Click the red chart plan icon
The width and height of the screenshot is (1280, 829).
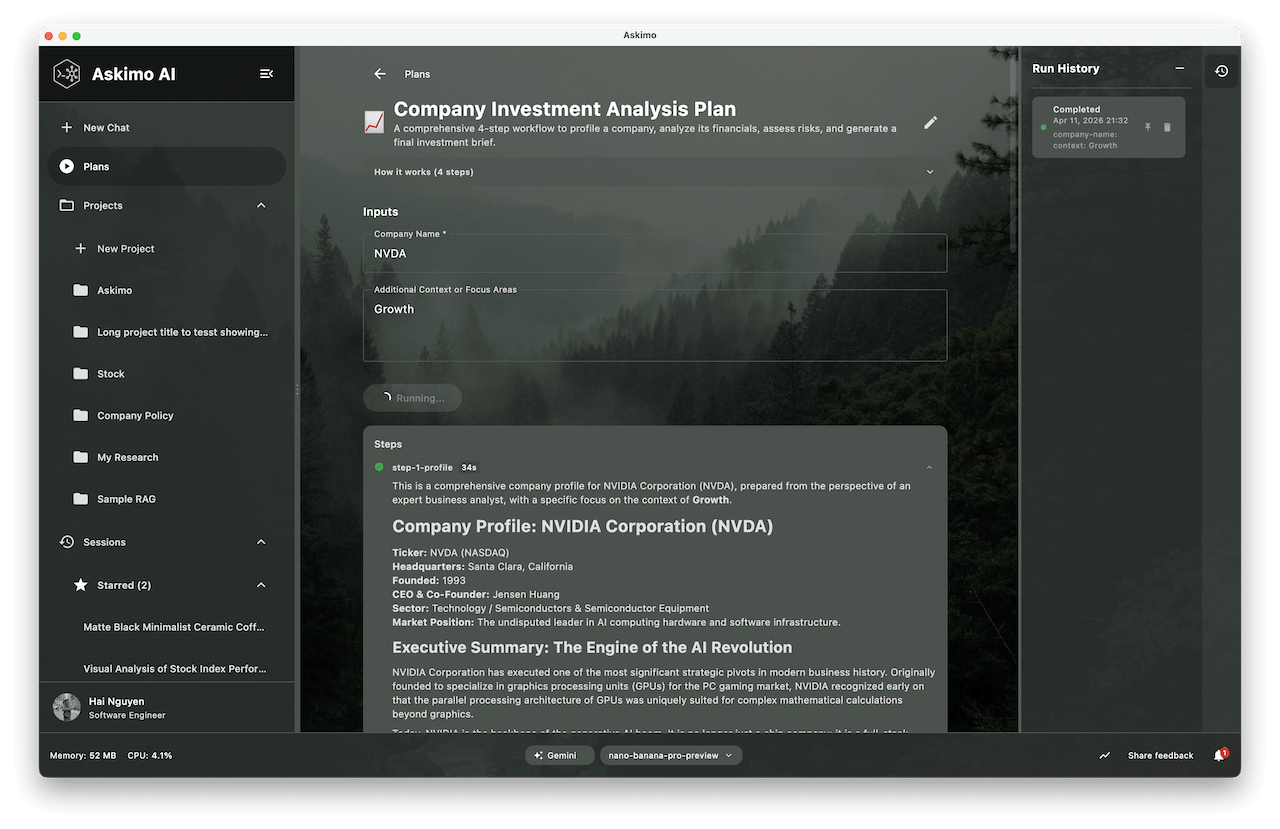[374, 122]
